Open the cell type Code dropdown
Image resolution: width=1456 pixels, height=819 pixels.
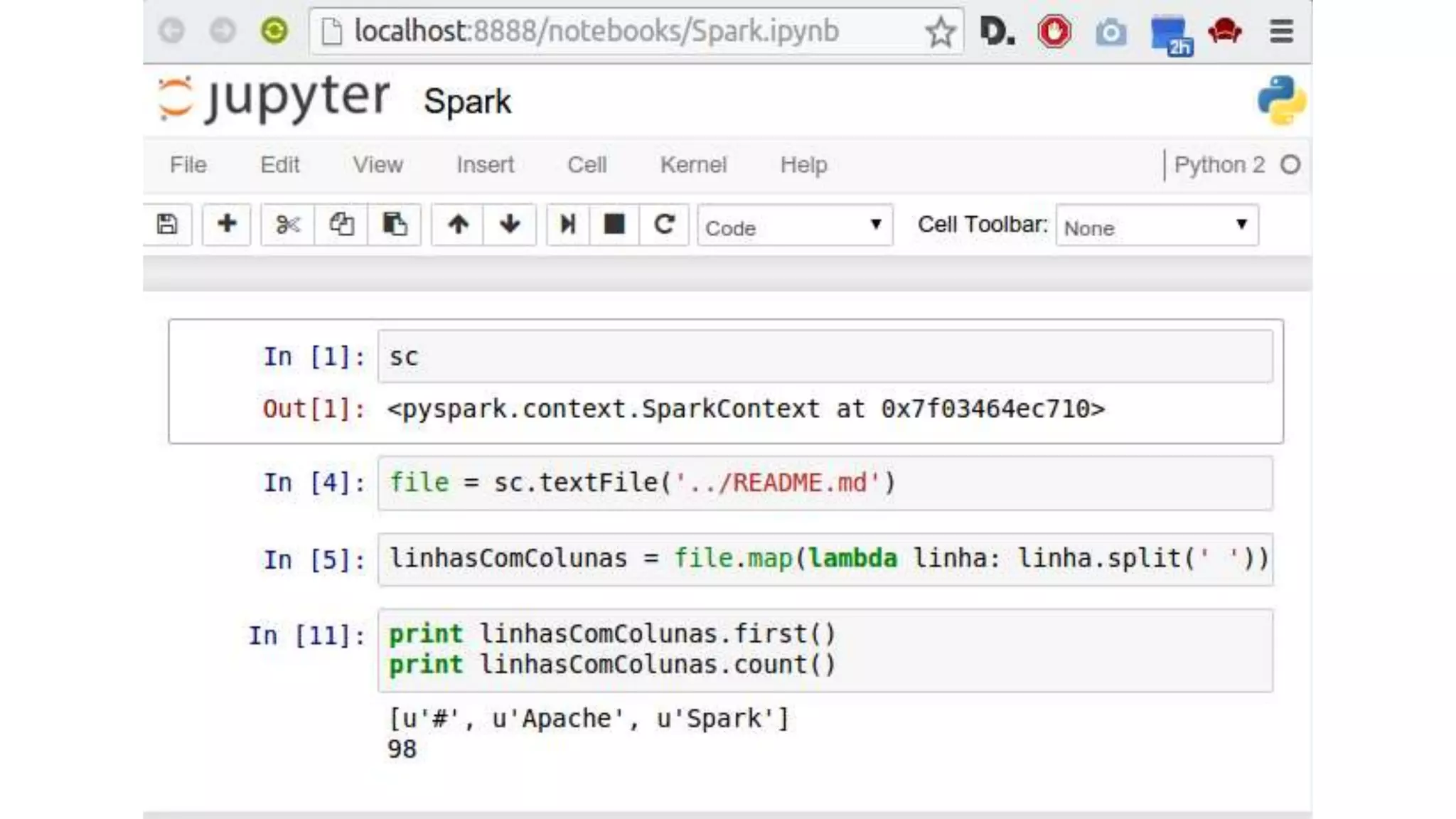coord(794,226)
